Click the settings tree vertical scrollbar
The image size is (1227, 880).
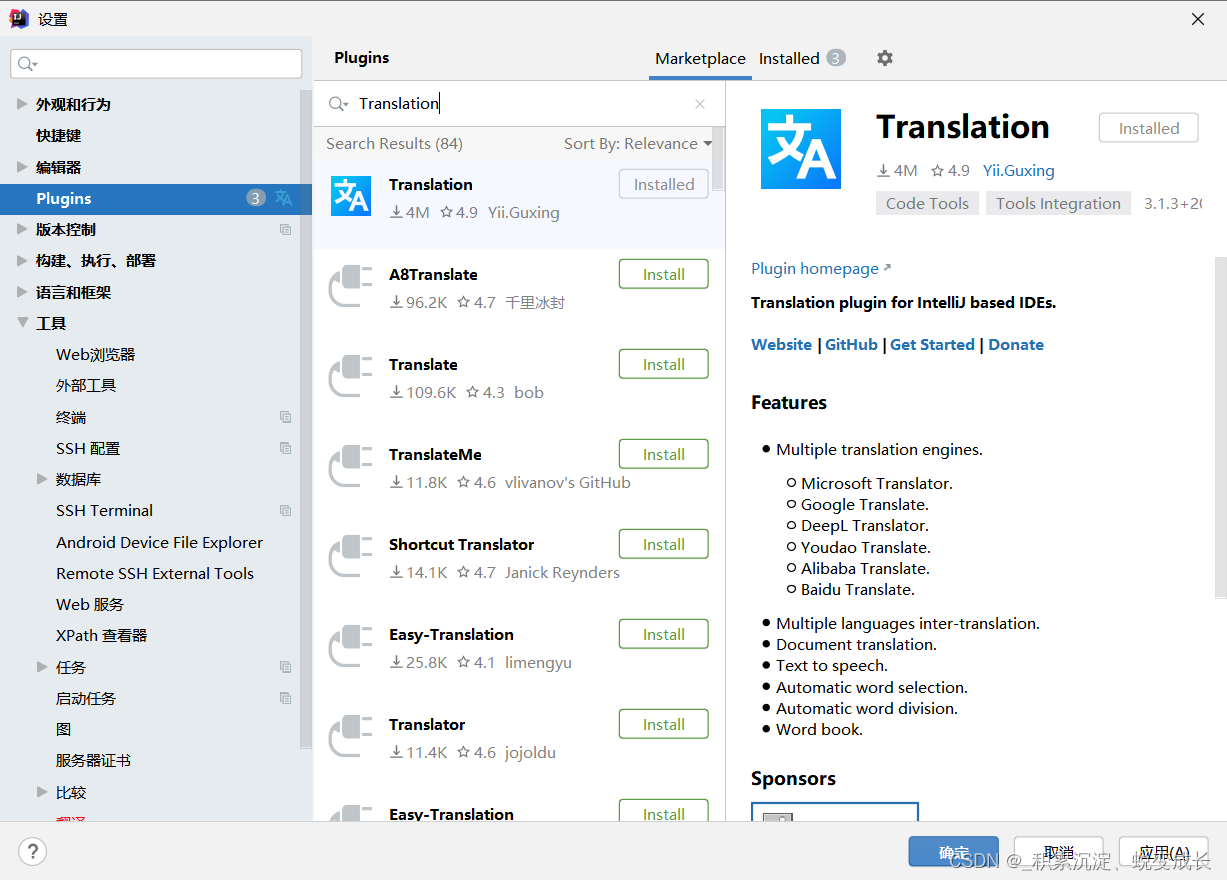click(x=306, y=420)
